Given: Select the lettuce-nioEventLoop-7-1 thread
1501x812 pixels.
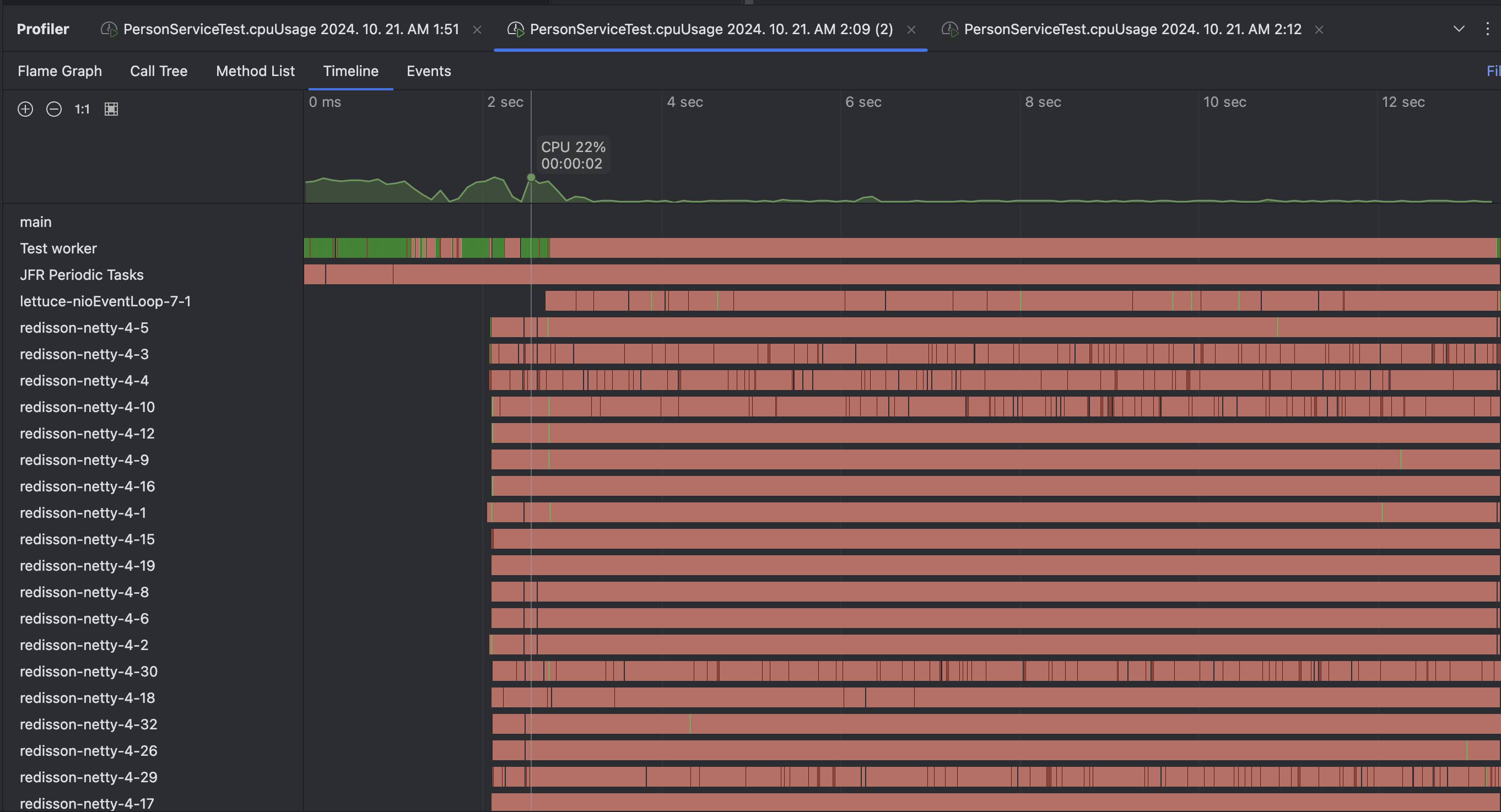Looking at the screenshot, I should (105, 301).
